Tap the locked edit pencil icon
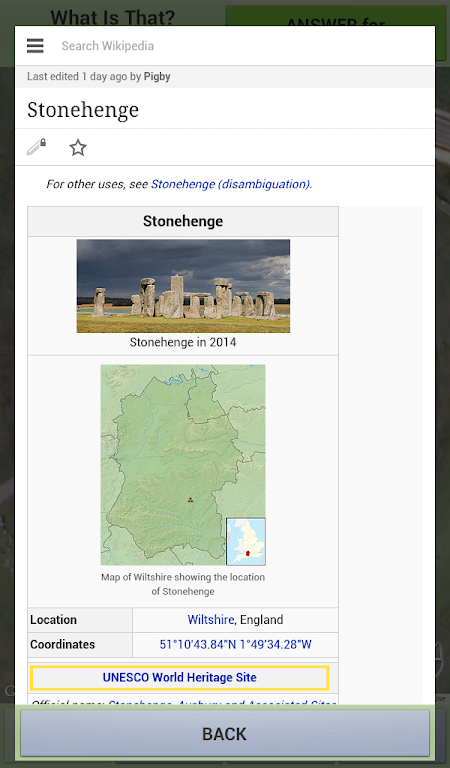Viewport: 450px width, 768px height. 36,146
